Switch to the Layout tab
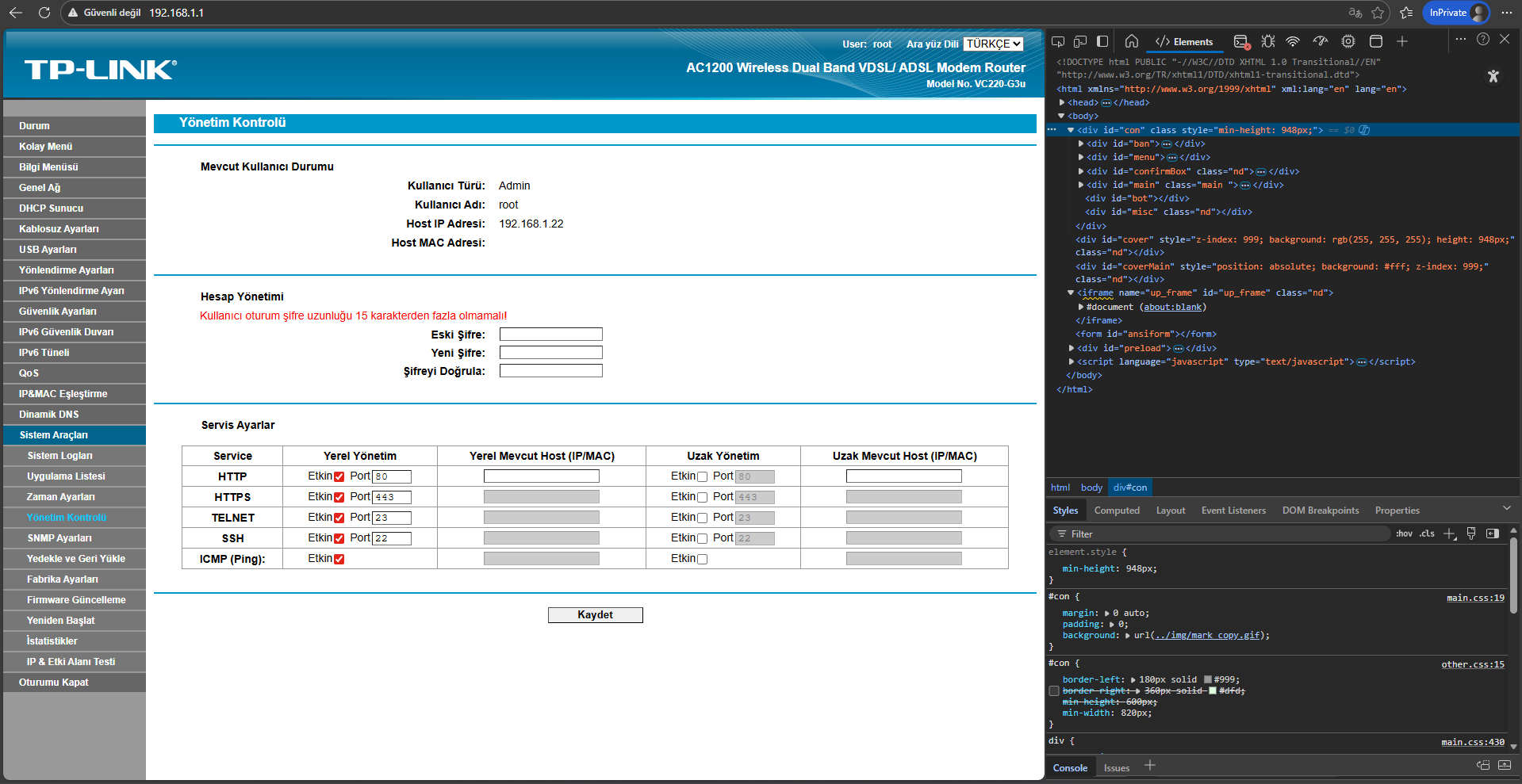 click(1171, 511)
